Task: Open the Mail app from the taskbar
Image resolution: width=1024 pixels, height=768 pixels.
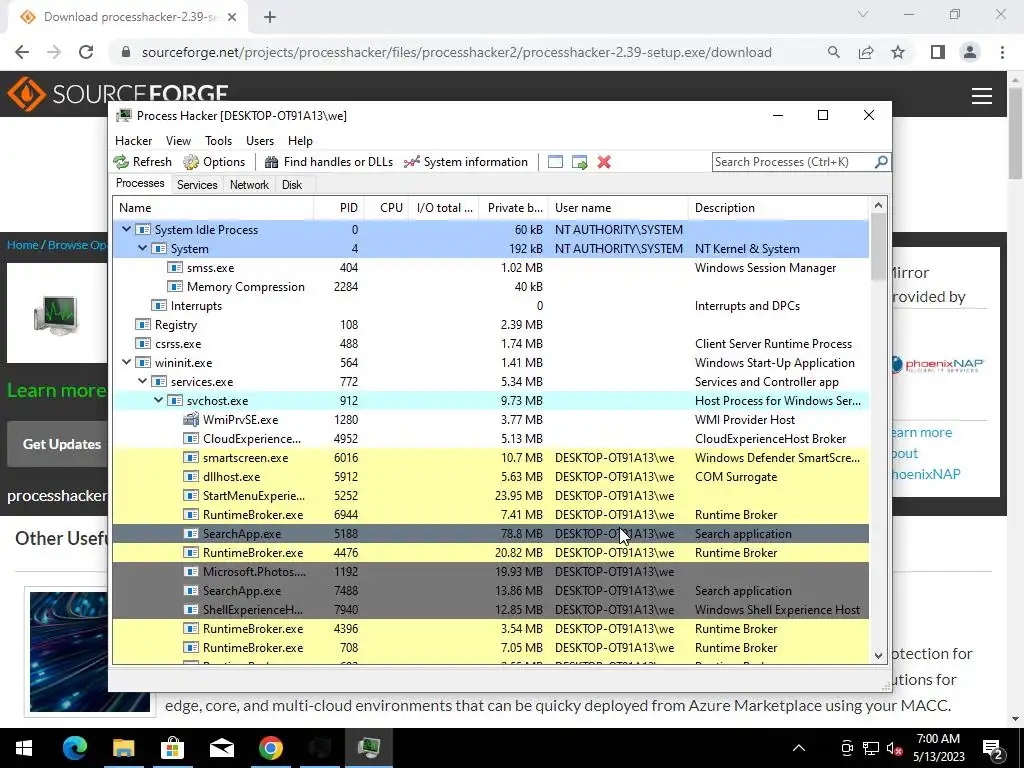Action: [x=221, y=748]
